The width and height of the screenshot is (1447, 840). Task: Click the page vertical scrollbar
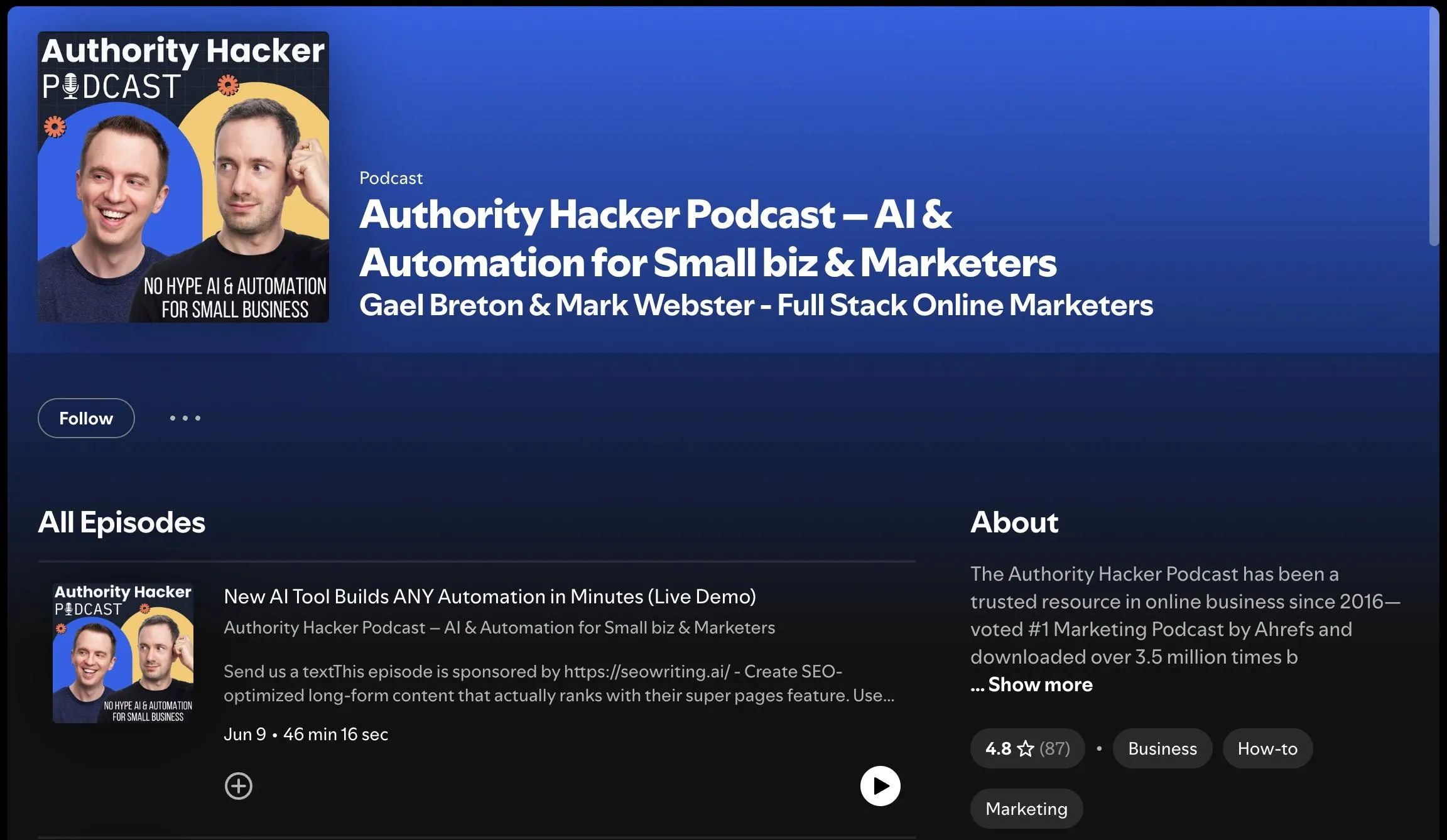pyautogui.click(x=1434, y=126)
